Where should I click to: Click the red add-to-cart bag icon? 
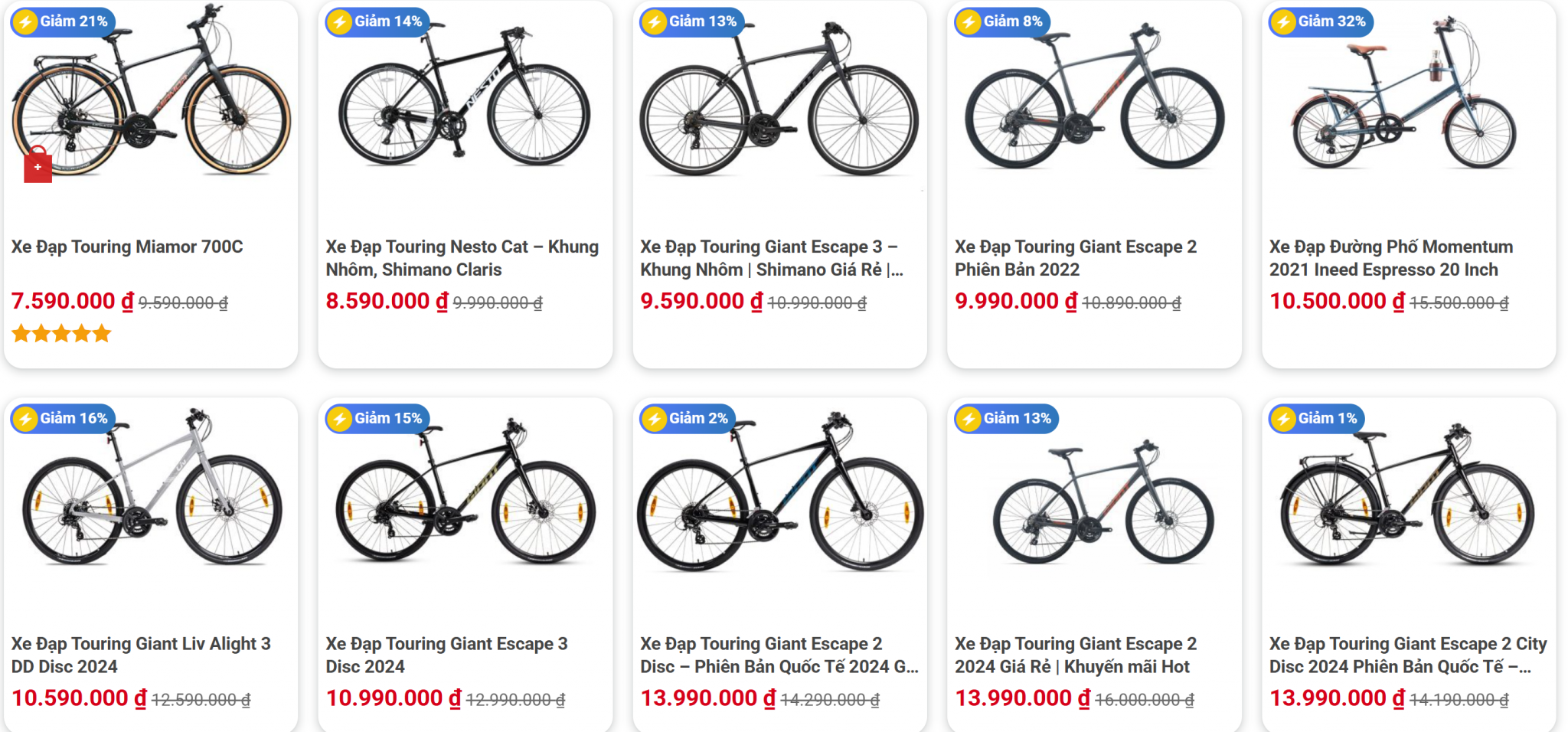(38, 165)
